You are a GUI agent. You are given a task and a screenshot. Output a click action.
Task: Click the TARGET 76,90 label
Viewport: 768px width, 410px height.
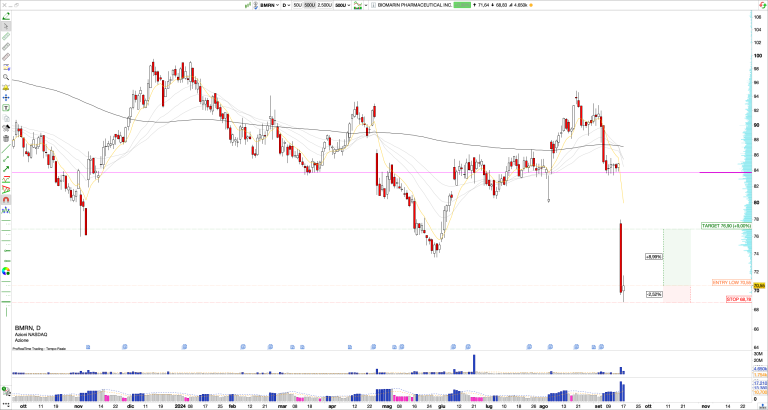click(x=726, y=226)
